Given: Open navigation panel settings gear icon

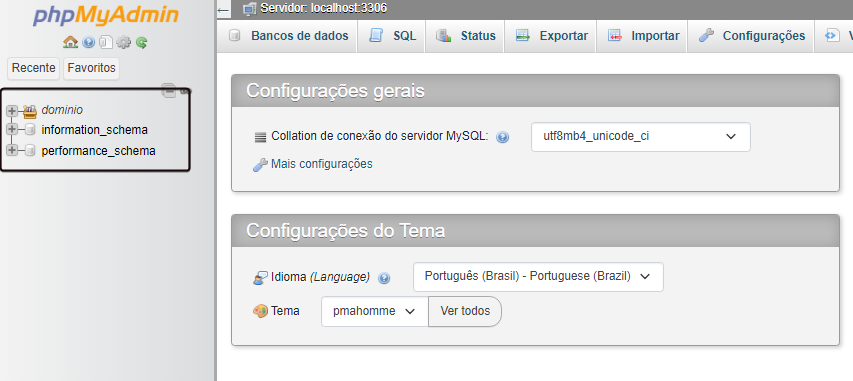Looking at the screenshot, I should 124,42.
